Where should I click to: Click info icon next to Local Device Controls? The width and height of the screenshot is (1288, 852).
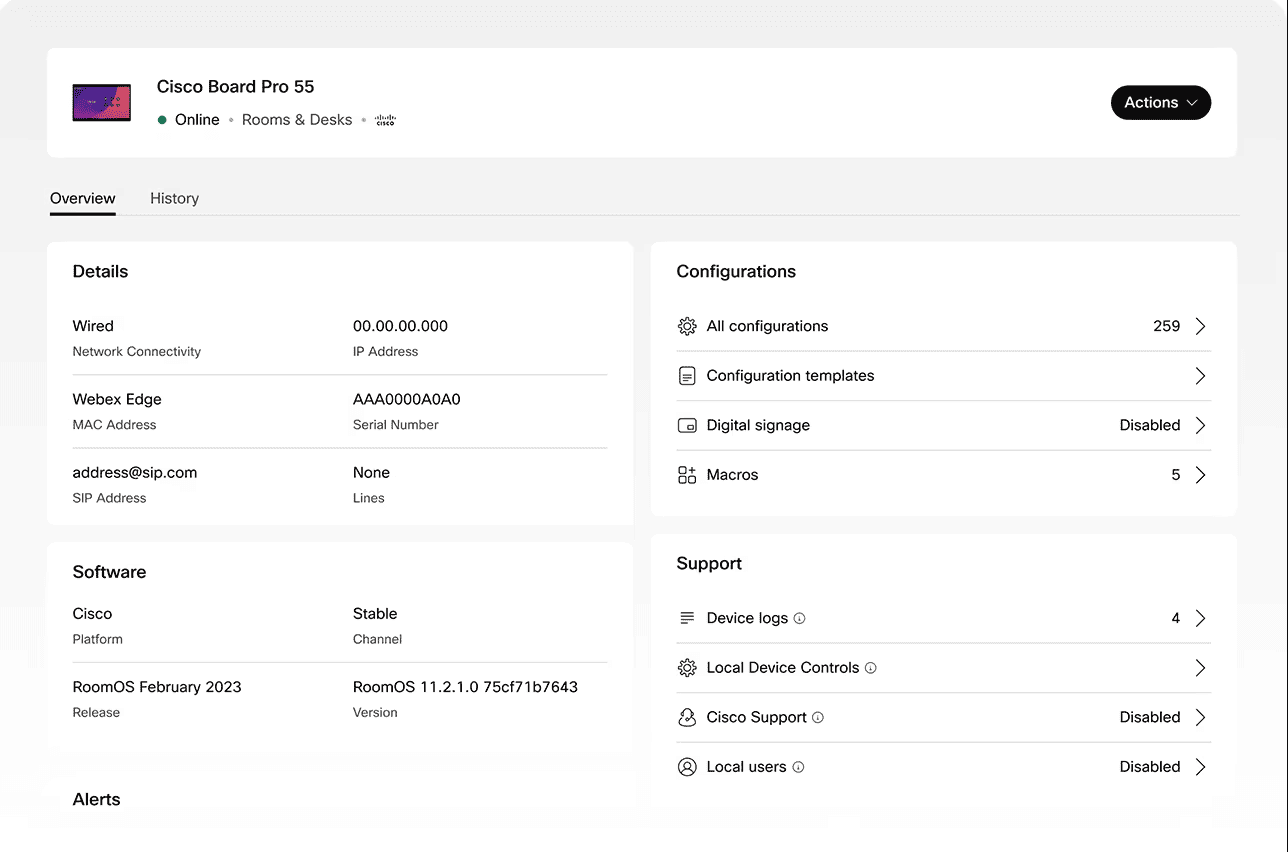(x=870, y=668)
